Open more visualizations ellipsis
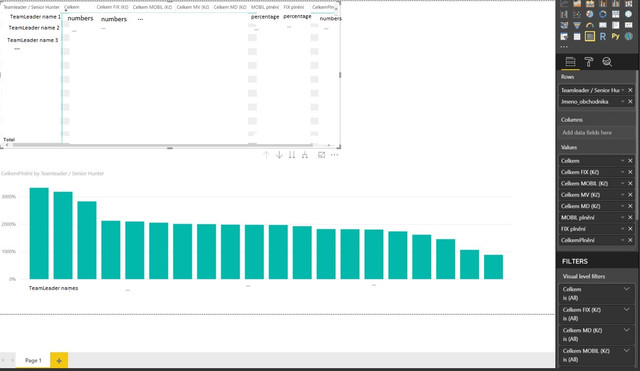 pos(564,47)
